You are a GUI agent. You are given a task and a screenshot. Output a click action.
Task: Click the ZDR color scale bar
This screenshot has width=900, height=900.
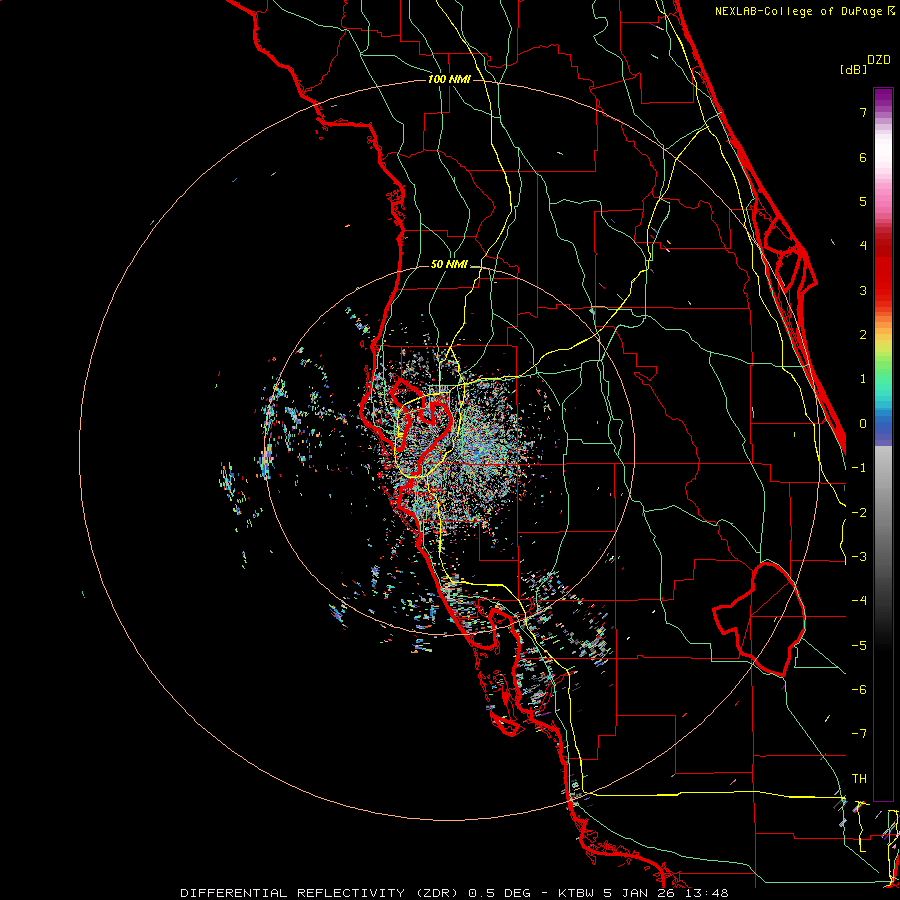(883, 444)
